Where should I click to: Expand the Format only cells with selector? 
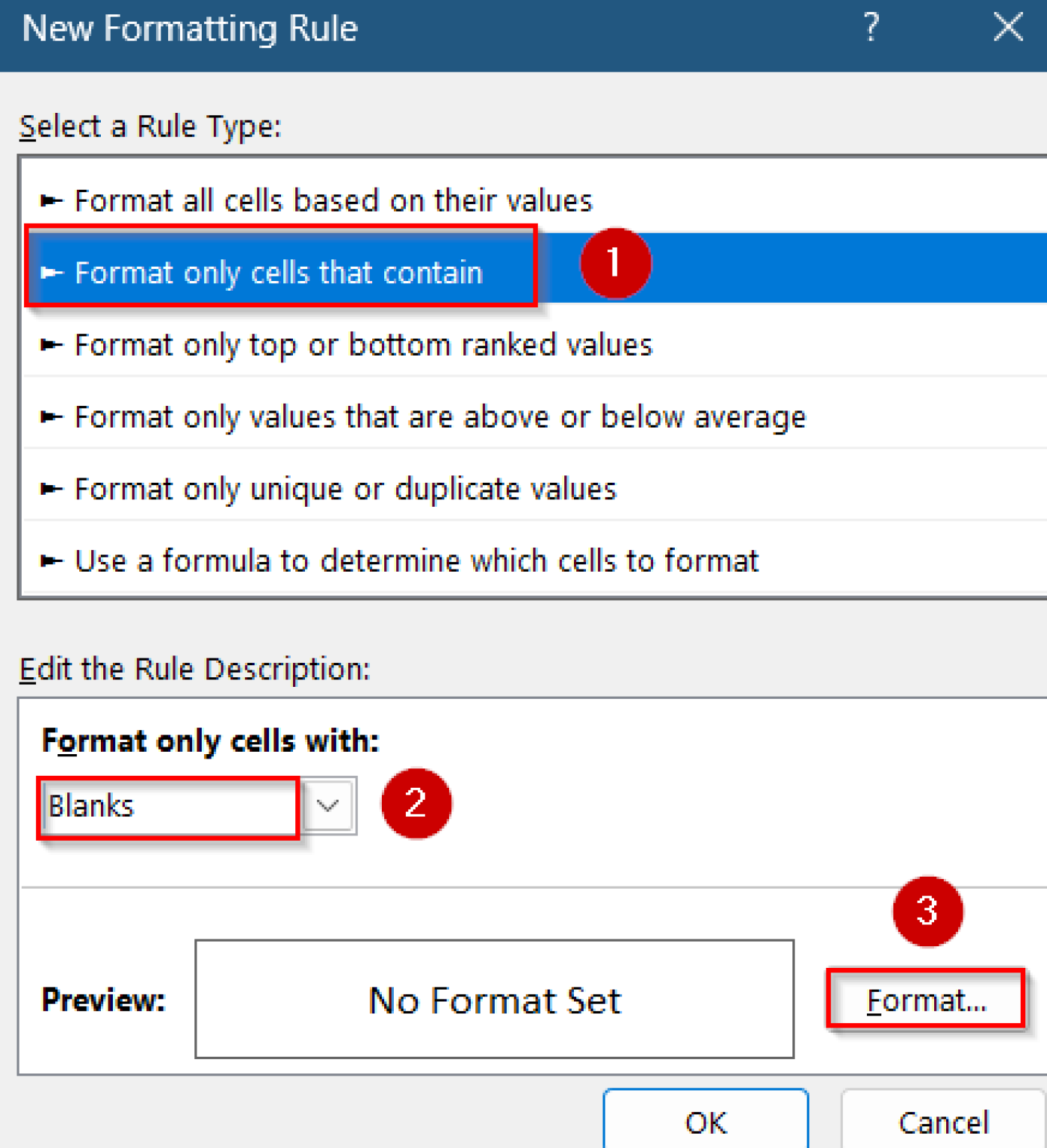click(327, 806)
